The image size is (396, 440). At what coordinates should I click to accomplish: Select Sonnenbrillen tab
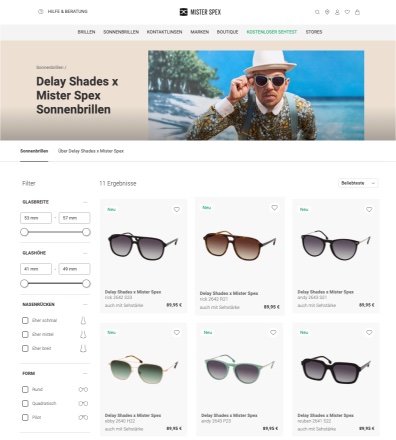[34, 151]
